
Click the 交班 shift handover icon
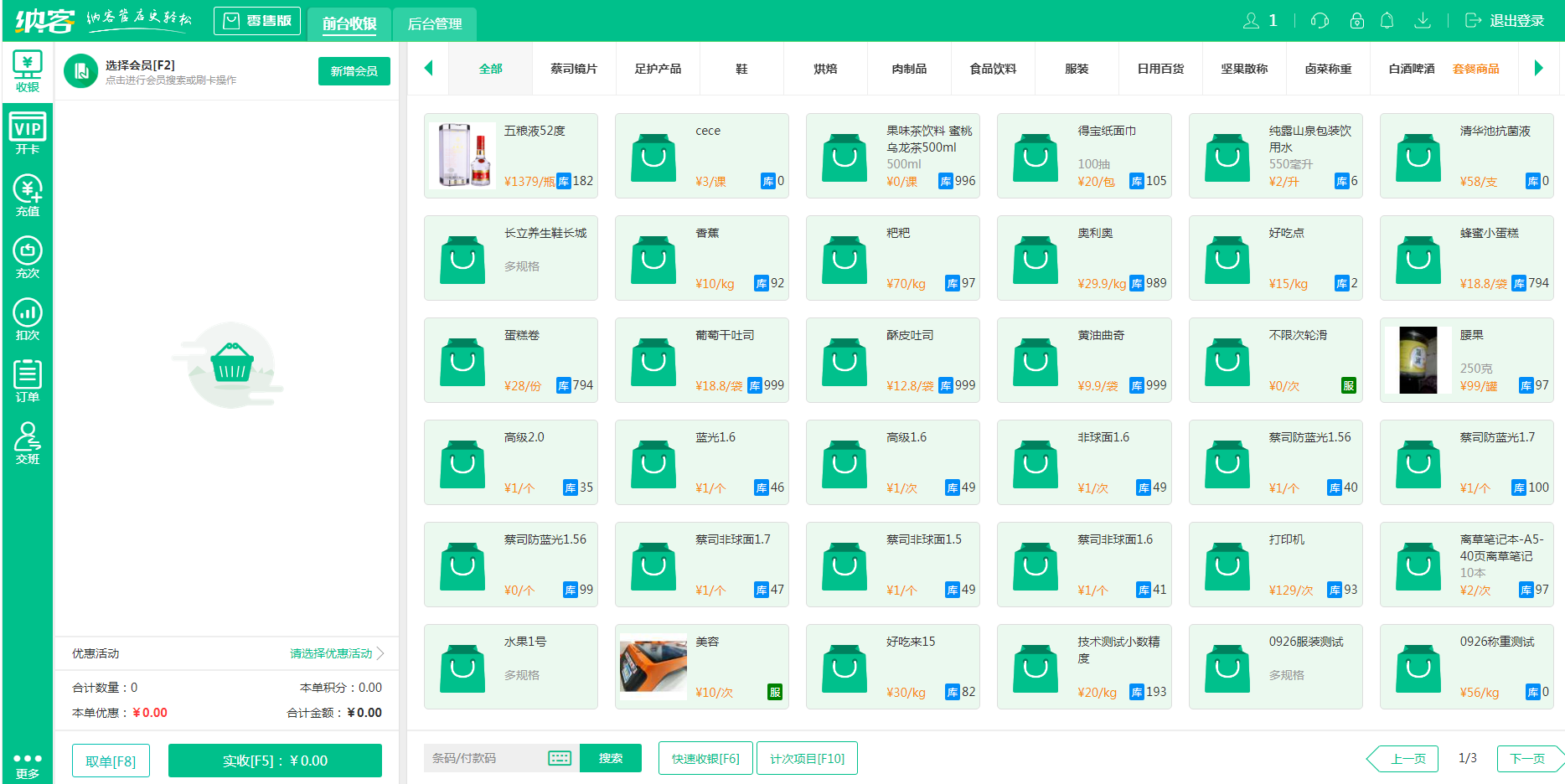[x=28, y=442]
